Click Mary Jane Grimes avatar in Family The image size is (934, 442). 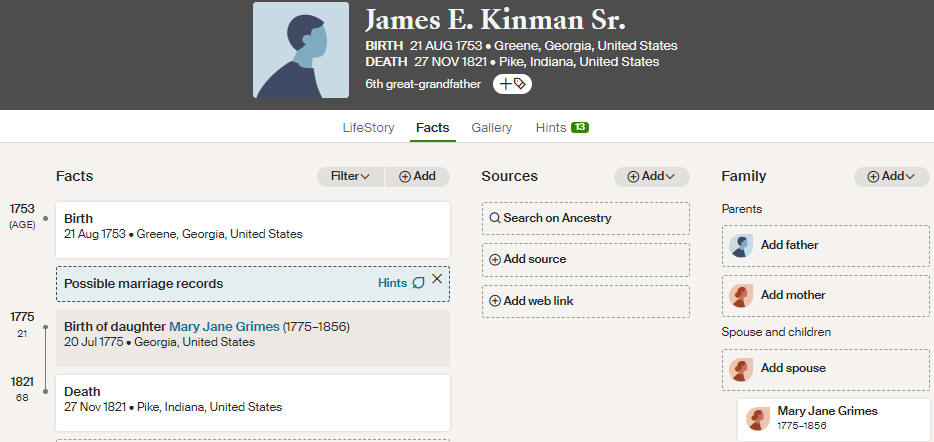(758, 419)
